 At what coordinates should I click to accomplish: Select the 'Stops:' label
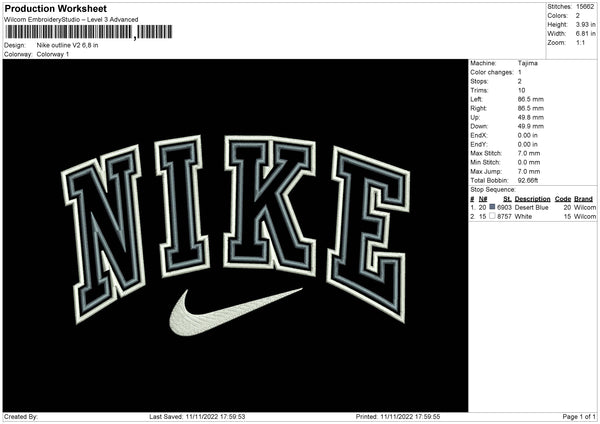click(479, 81)
